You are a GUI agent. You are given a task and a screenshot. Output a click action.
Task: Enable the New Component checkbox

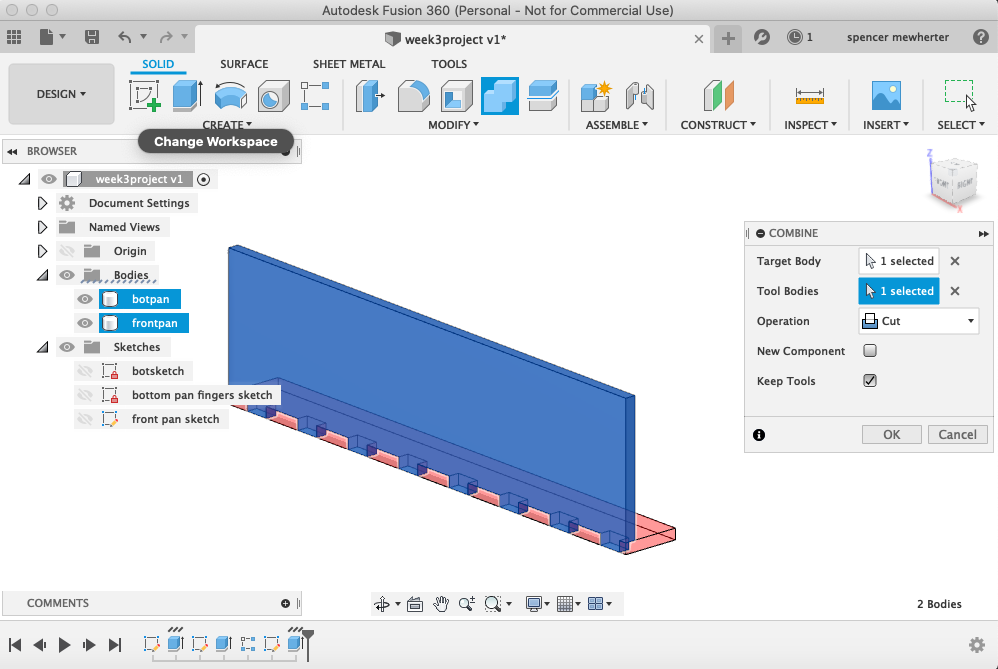[869, 351]
